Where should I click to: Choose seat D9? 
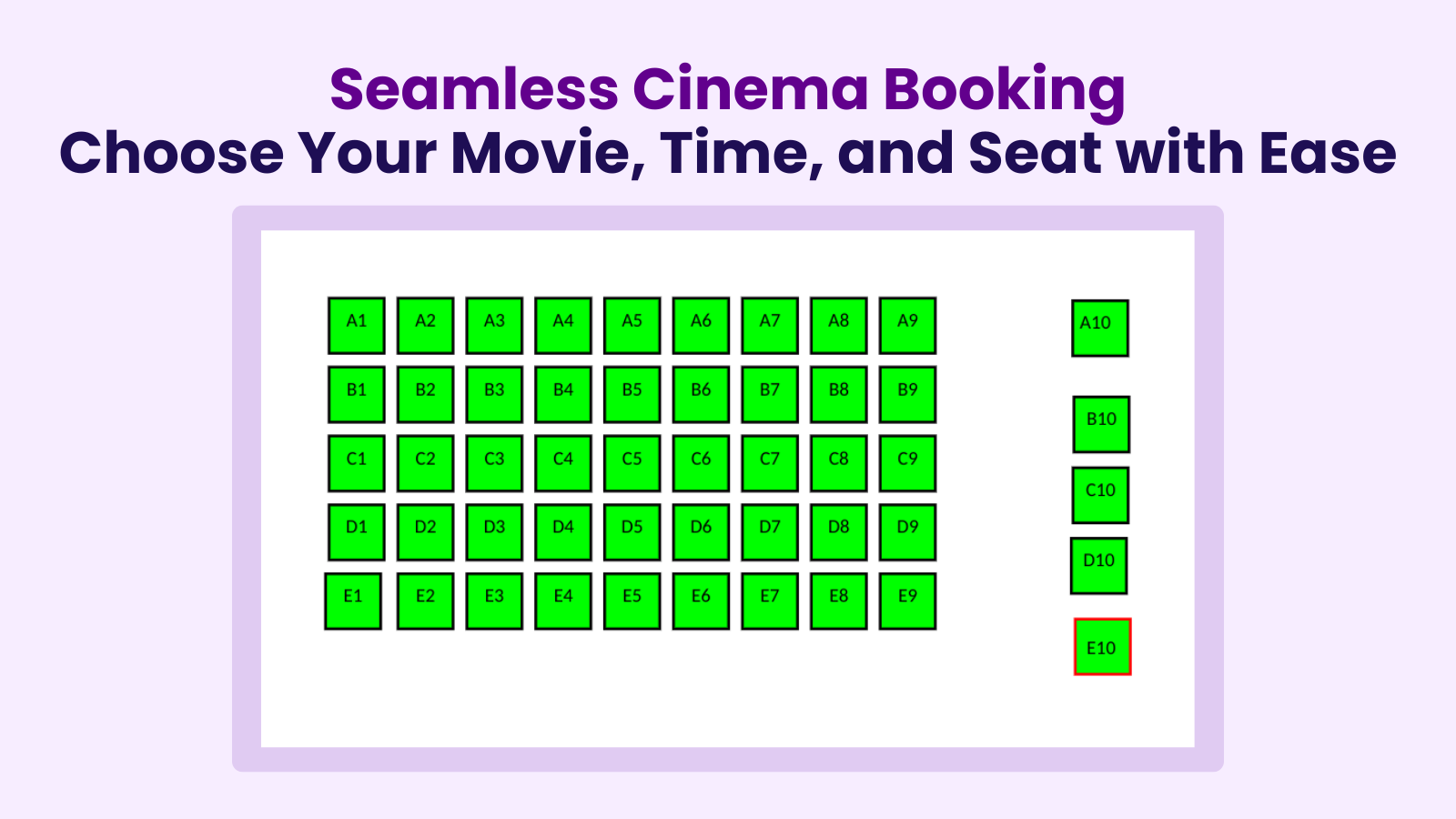pyautogui.click(x=907, y=531)
